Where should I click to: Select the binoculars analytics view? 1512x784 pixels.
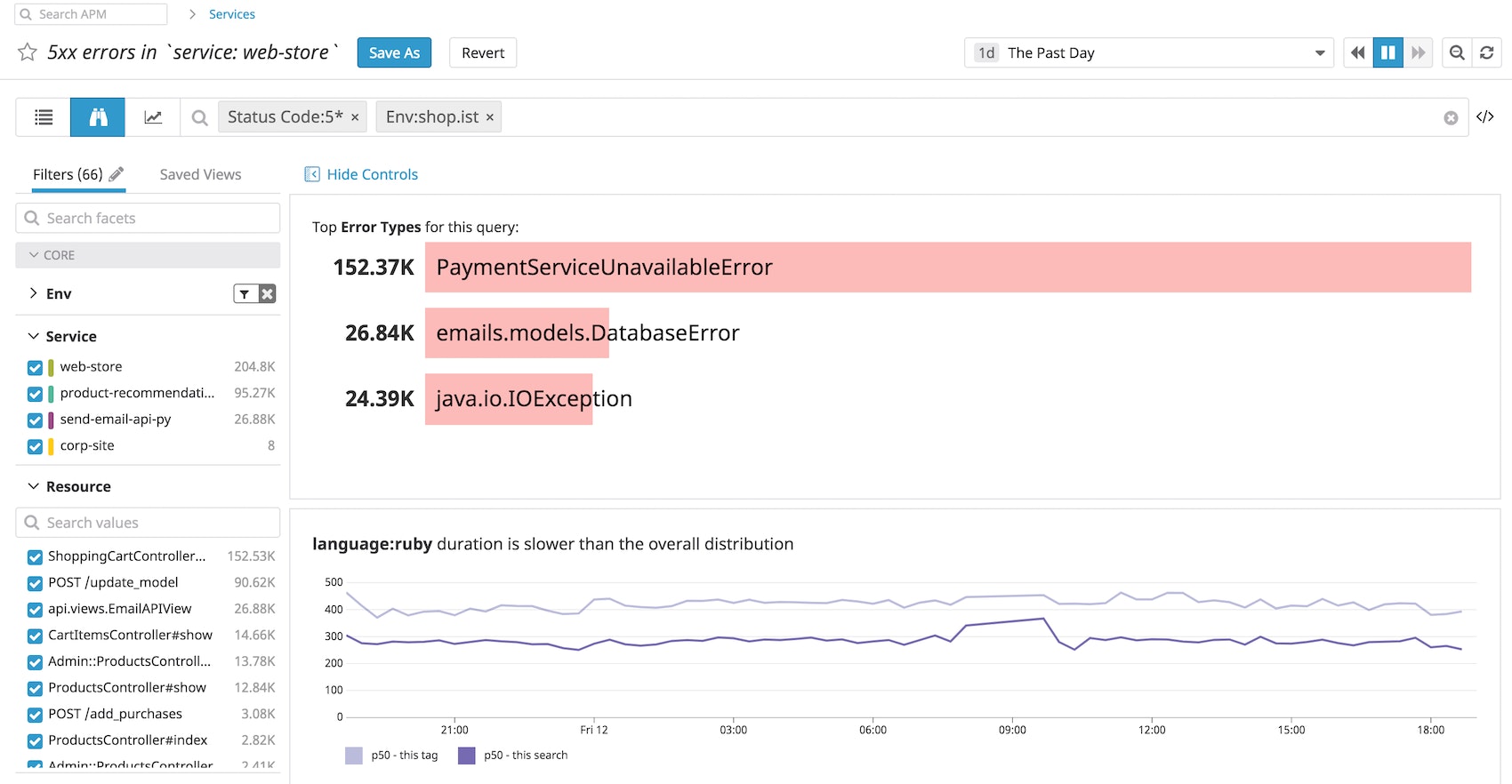point(98,117)
